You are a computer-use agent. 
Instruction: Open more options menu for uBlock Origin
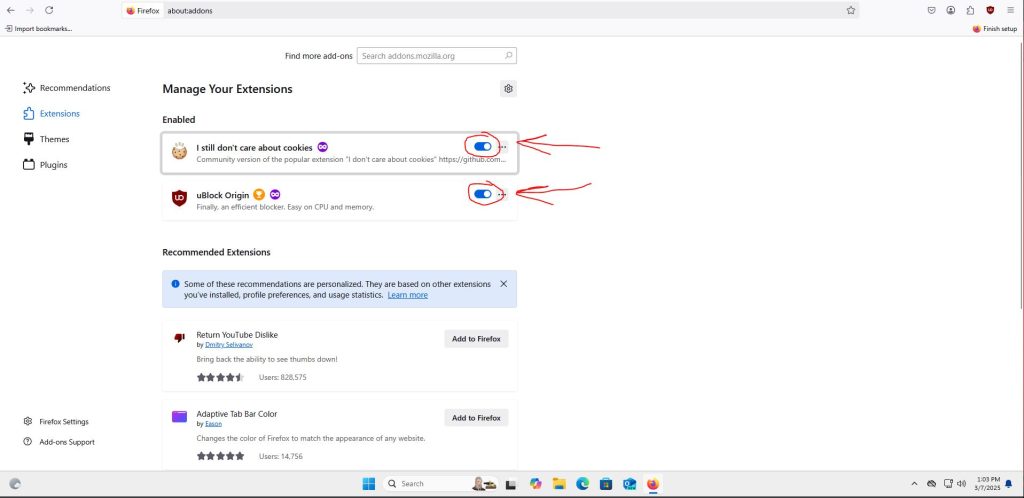[x=502, y=194]
